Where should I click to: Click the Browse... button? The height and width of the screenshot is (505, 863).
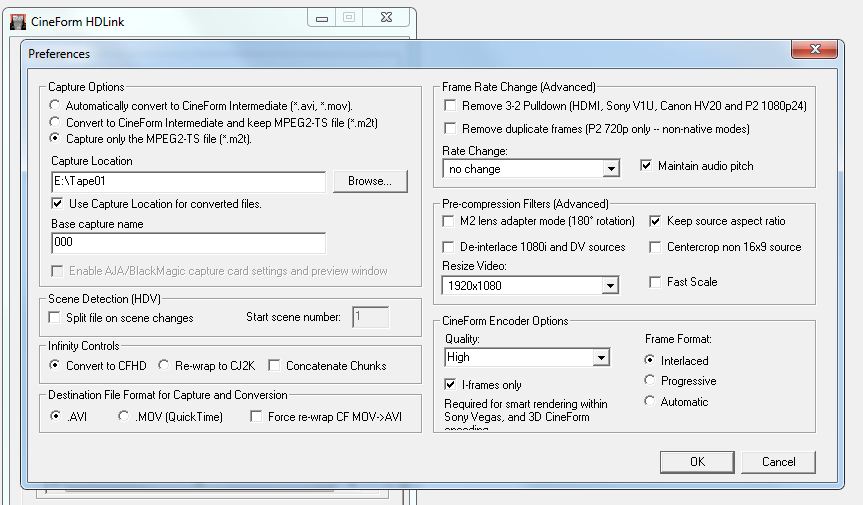pyautogui.click(x=370, y=181)
